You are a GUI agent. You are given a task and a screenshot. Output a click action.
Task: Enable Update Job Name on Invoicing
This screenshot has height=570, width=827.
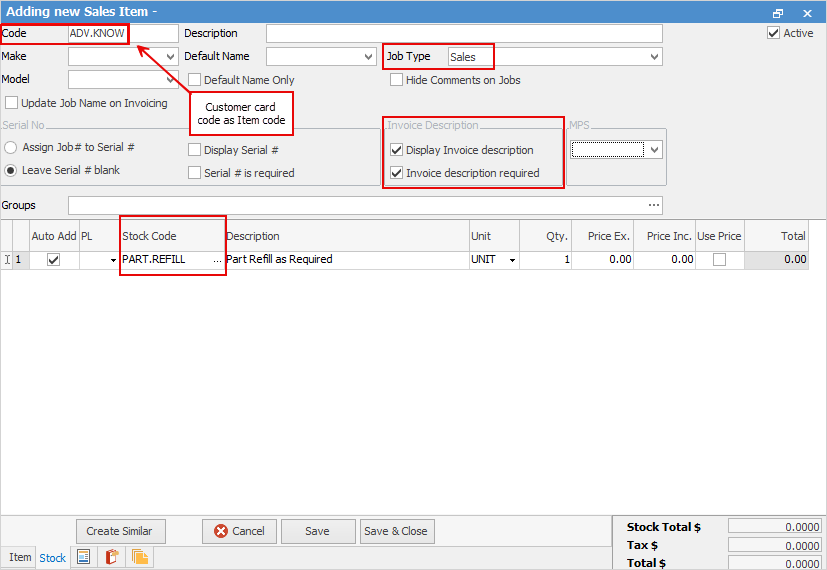pyautogui.click(x=12, y=102)
